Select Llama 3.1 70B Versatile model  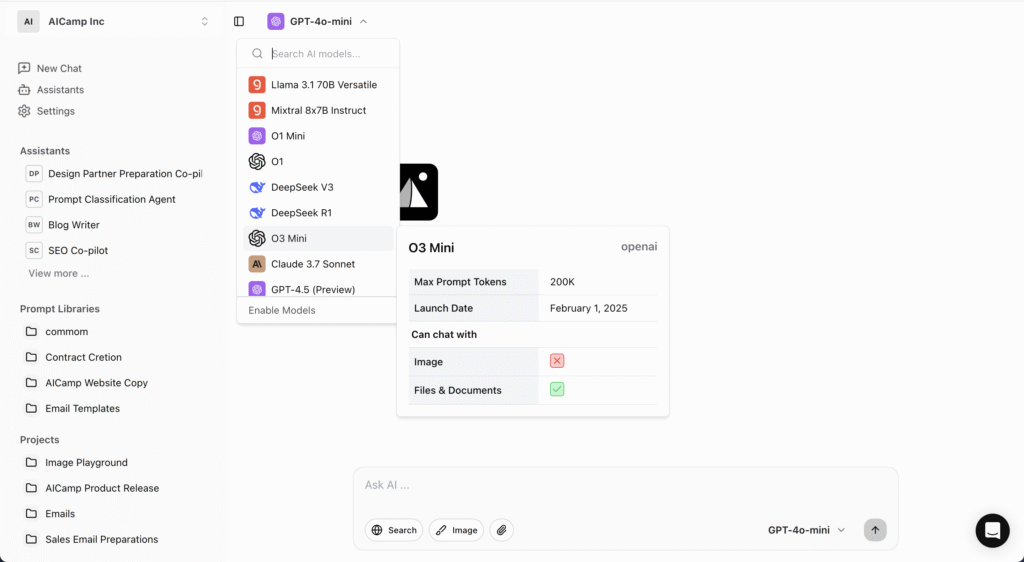[x=318, y=85]
